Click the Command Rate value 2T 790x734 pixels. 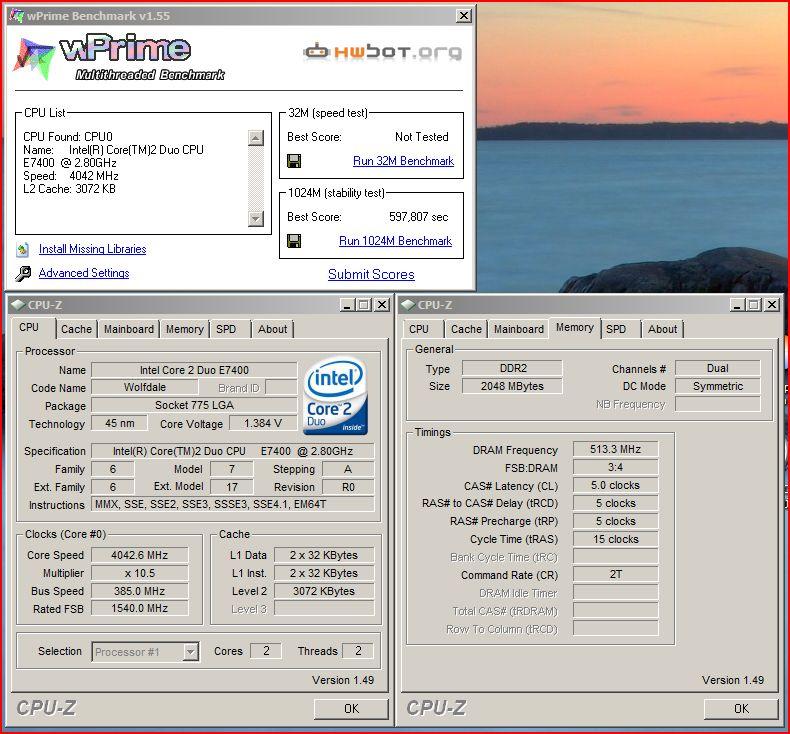click(x=616, y=574)
